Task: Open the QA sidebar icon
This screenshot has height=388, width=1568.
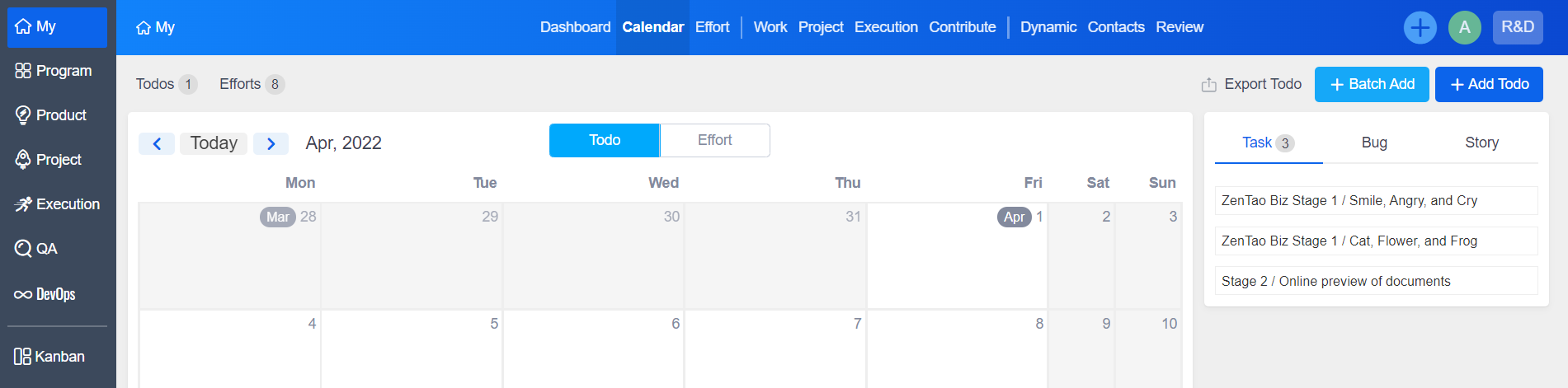Action: click(x=23, y=249)
